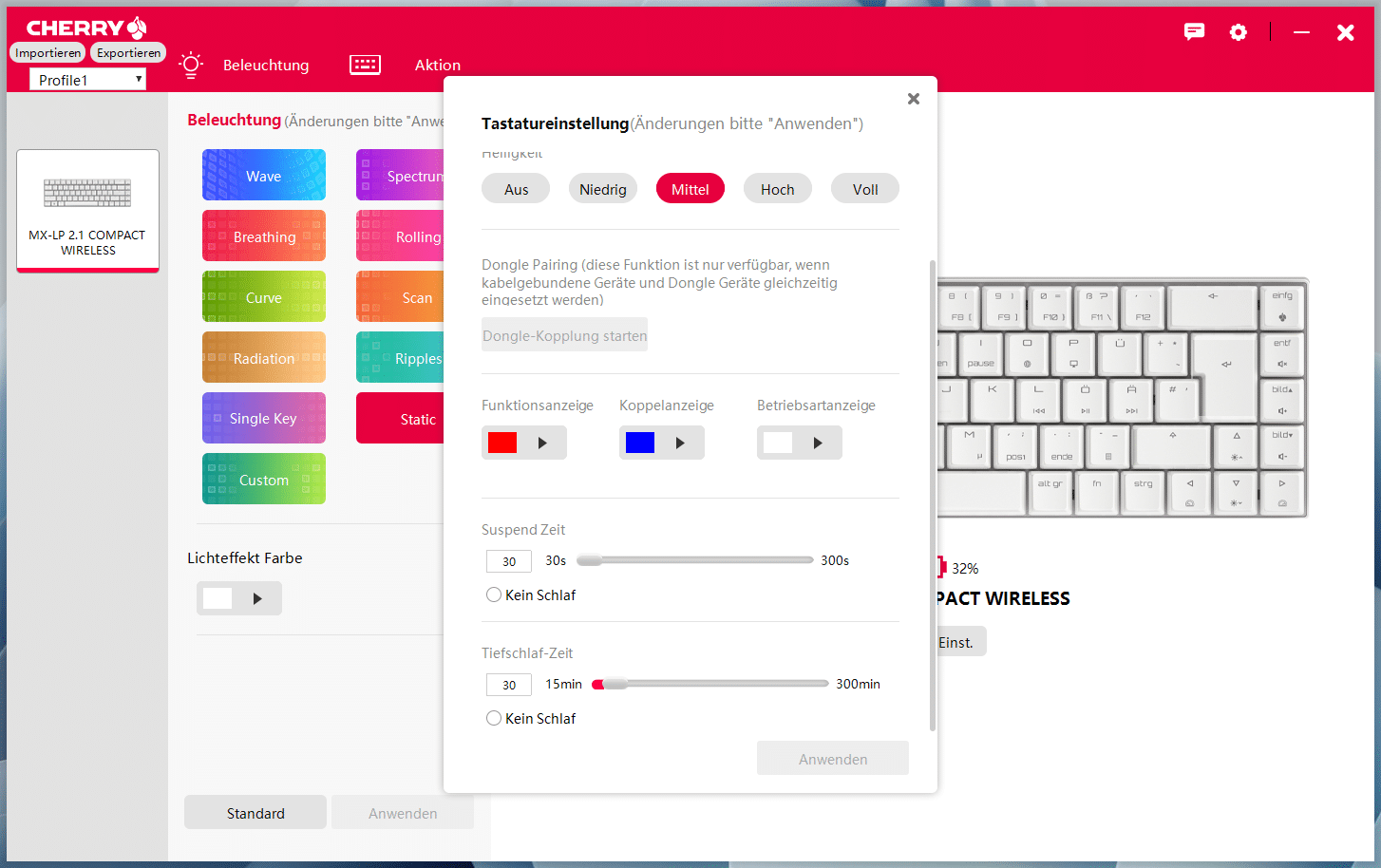Open settings via the gear icon
This screenshot has width=1381, height=868.
[1239, 32]
